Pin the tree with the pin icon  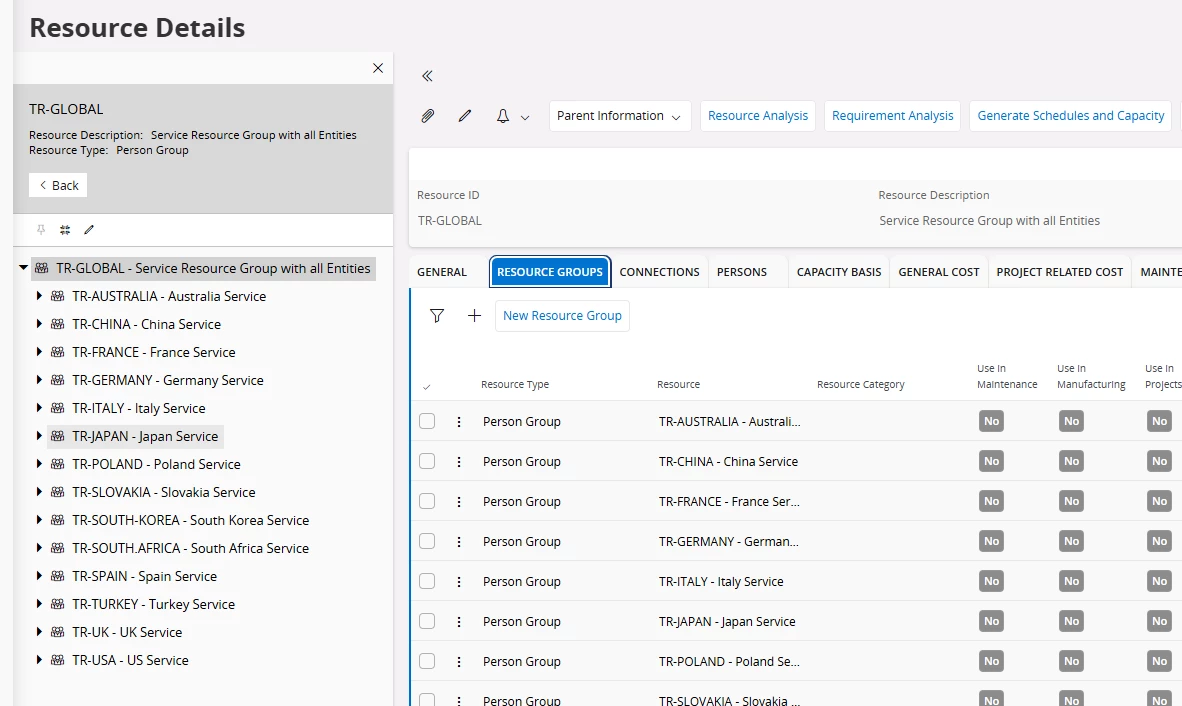click(x=41, y=230)
